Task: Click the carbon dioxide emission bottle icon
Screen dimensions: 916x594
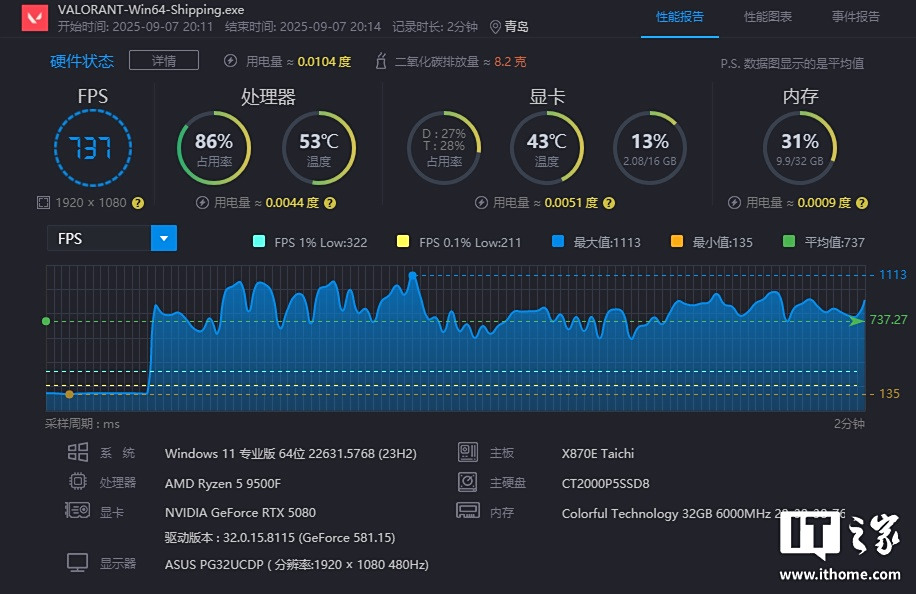Action: click(x=380, y=61)
